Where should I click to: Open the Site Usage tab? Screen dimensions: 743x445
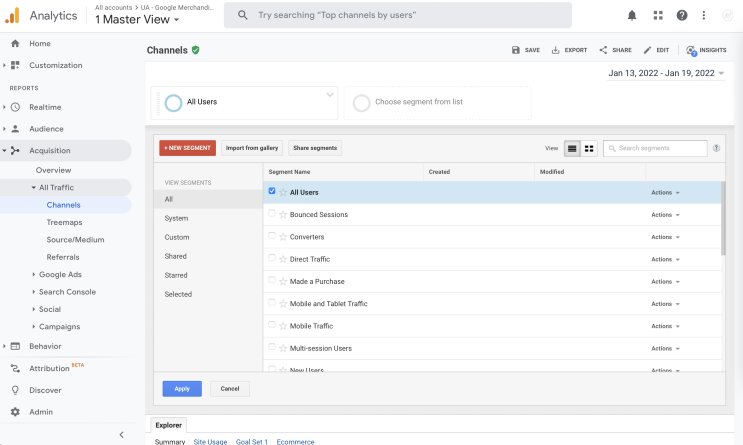210,442
